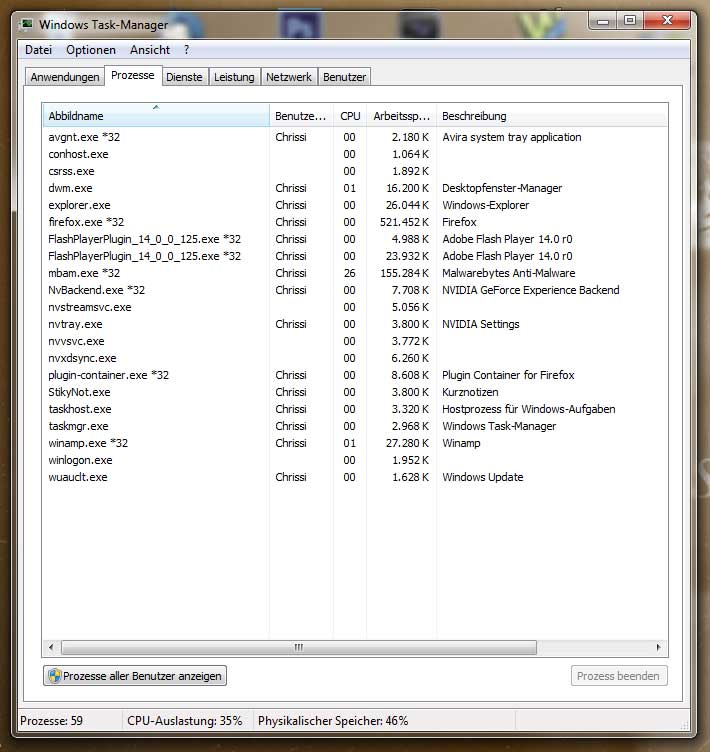Select the nvtray.exe process
Image resolution: width=710 pixels, height=752 pixels.
click(x=355, y=324)
